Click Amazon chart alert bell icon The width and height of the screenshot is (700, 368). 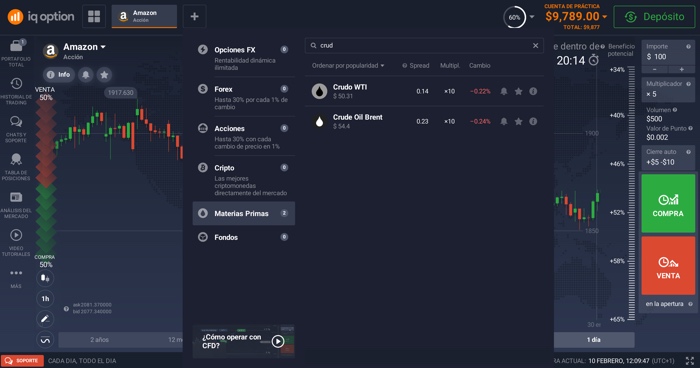click(86, 75)
